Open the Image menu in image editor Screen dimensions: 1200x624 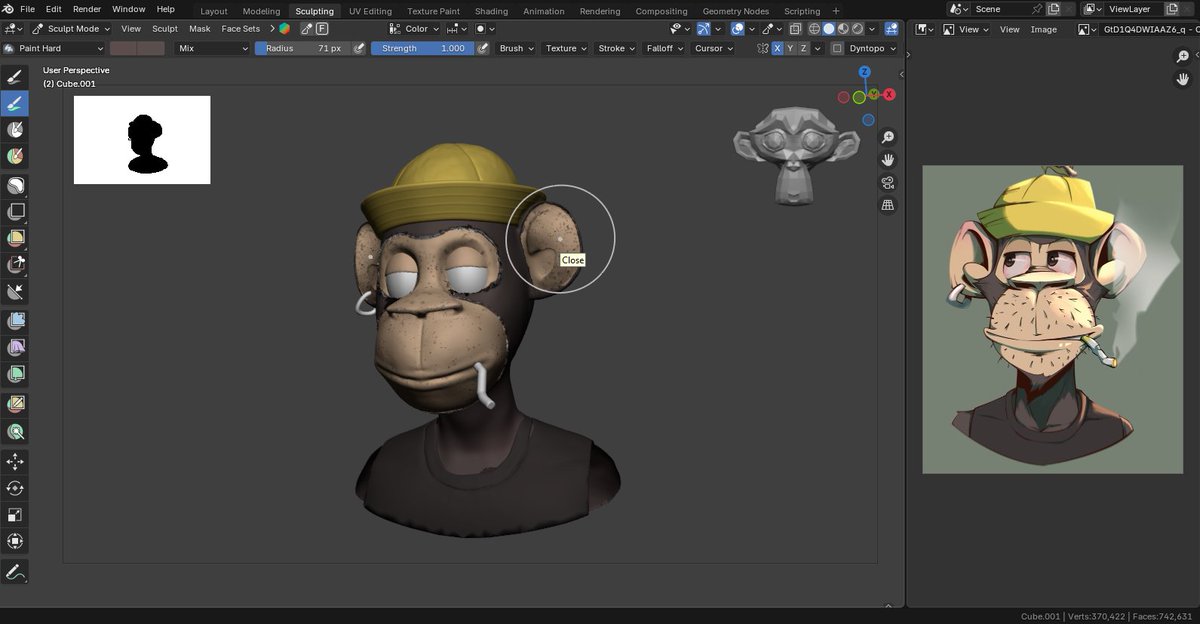[x=1044, y=29]
